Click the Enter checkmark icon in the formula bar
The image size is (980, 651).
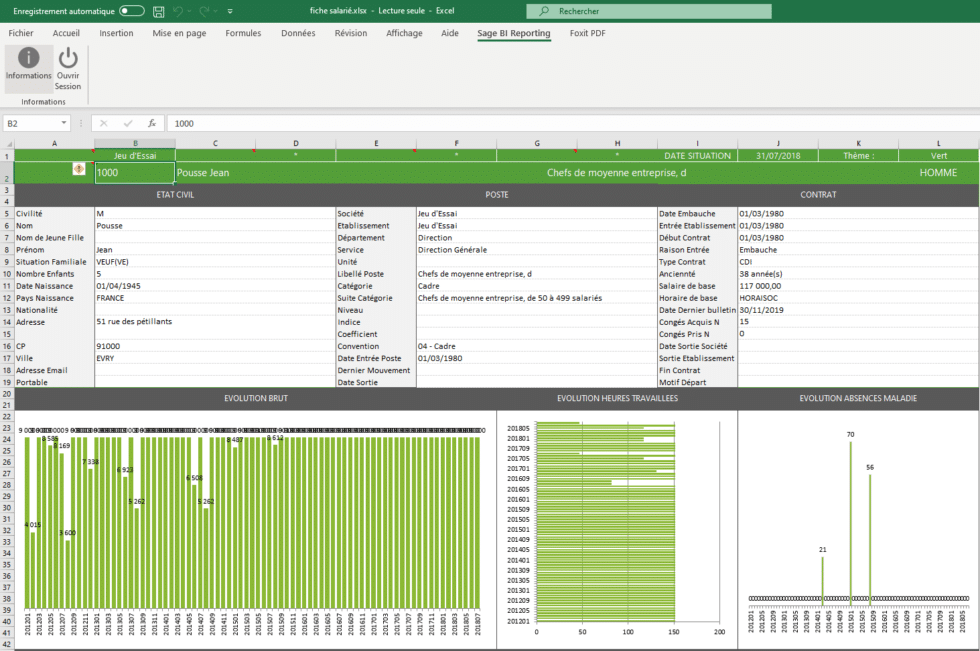129,123
